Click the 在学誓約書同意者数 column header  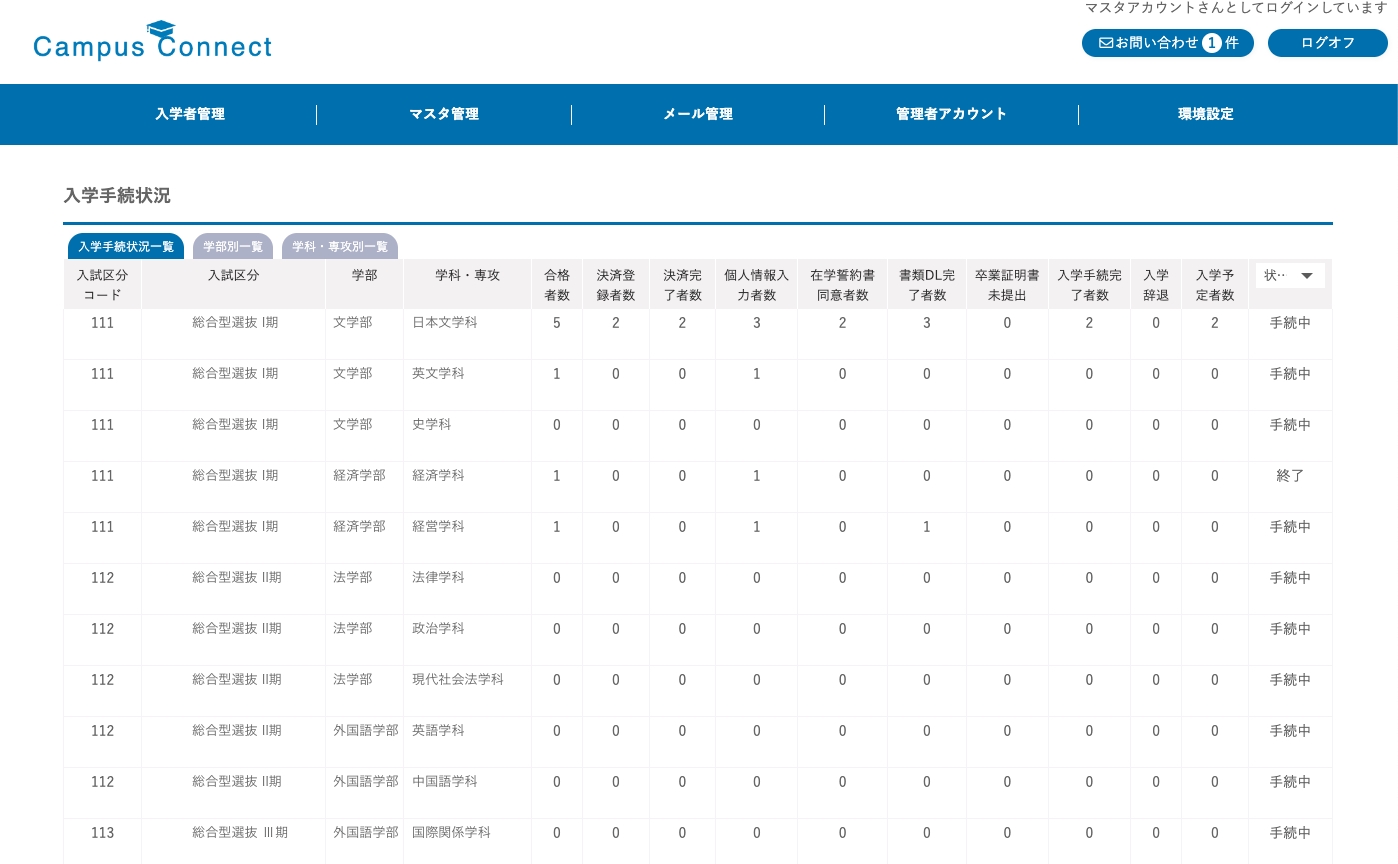coord(842,285)
